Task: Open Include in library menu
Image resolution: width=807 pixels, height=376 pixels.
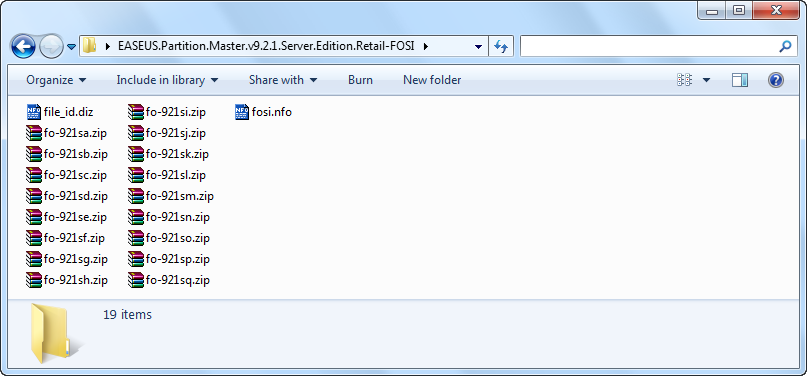Action: click(167, 80)
